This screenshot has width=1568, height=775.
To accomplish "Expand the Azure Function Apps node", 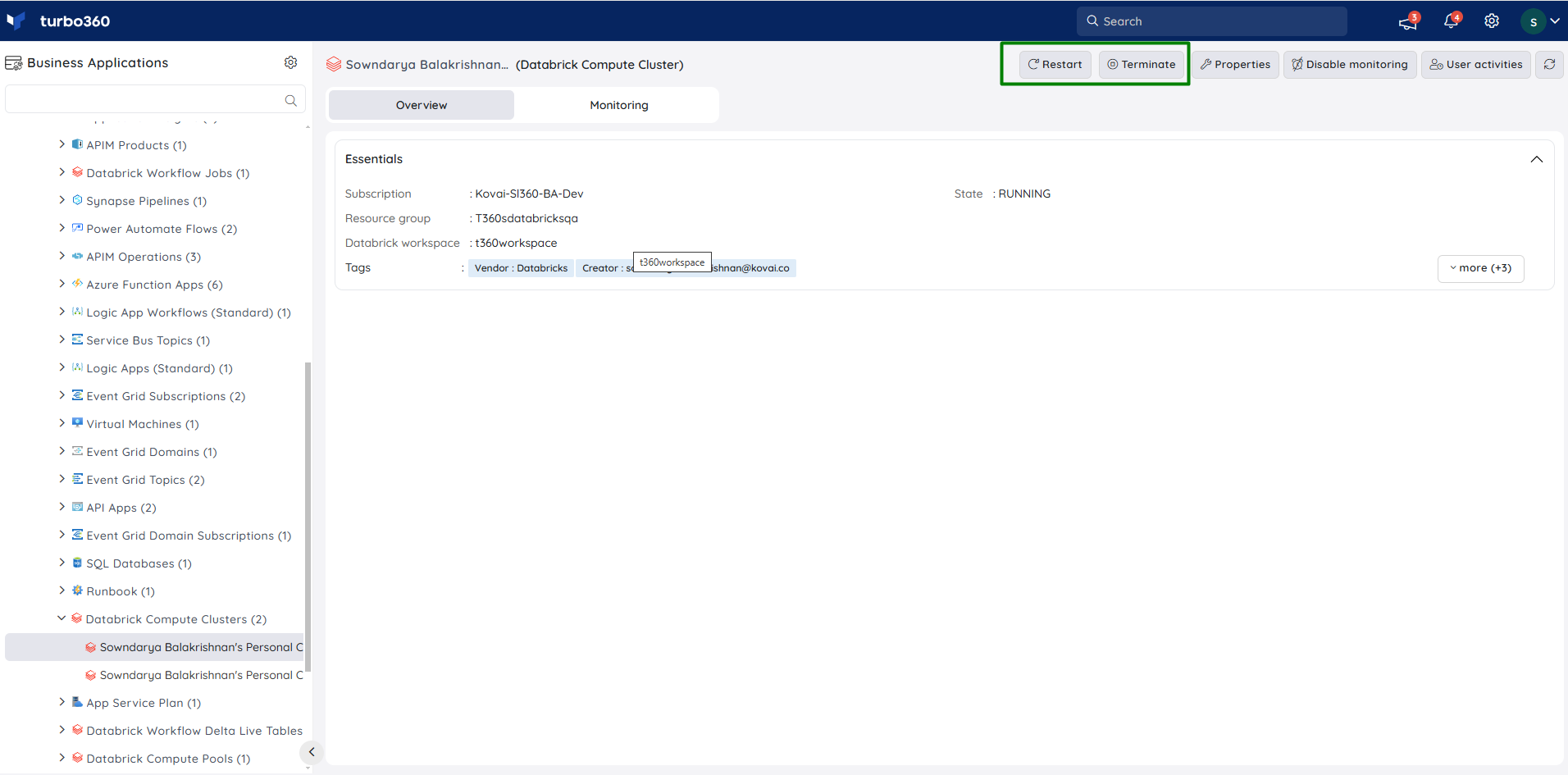I will [x=62, y=284].
